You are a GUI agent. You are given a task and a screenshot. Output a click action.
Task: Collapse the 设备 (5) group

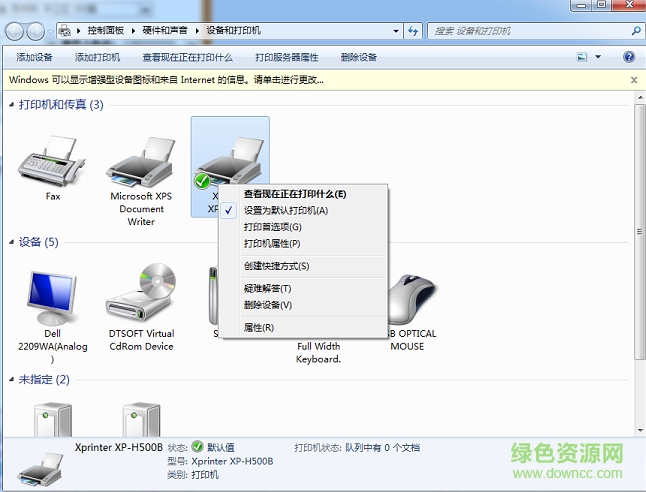(12, 242)
